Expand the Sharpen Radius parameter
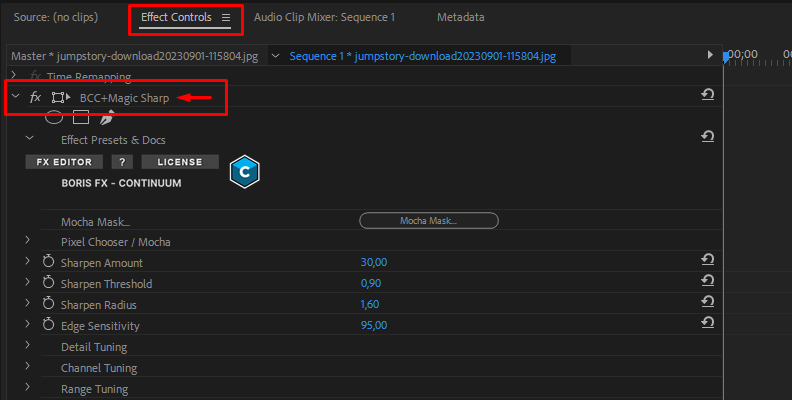This screenshot has width=792, height=400. (28, 303)
